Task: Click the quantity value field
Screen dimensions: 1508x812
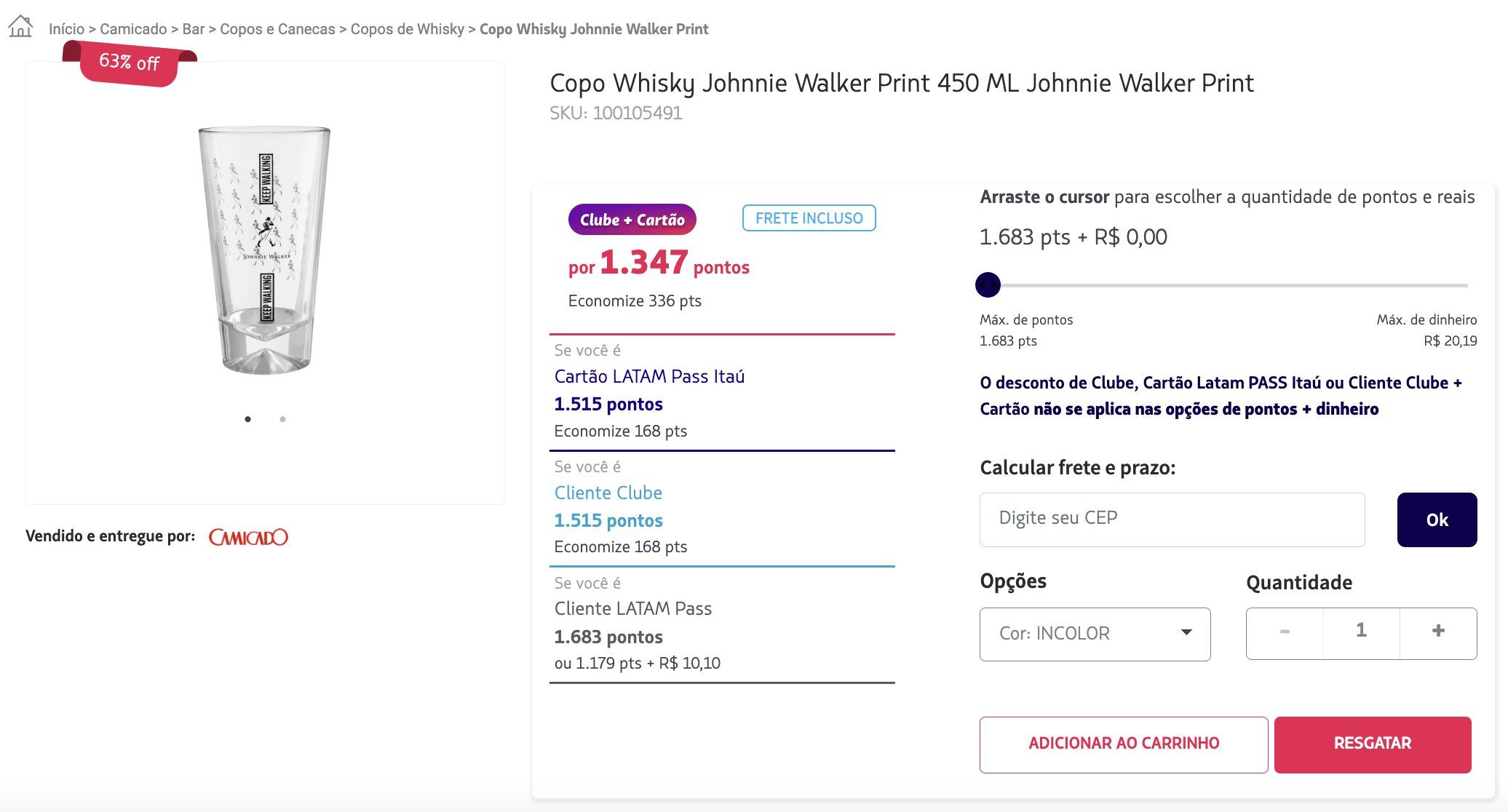Action: [1361, 633]
